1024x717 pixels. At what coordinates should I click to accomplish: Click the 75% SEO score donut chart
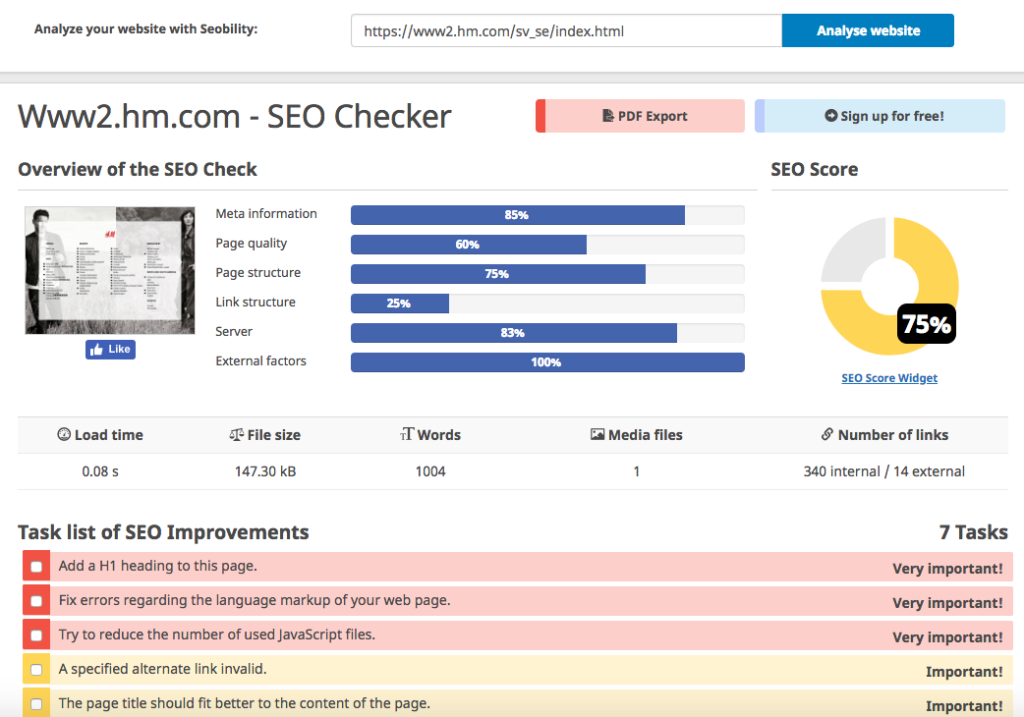point(889,286)
